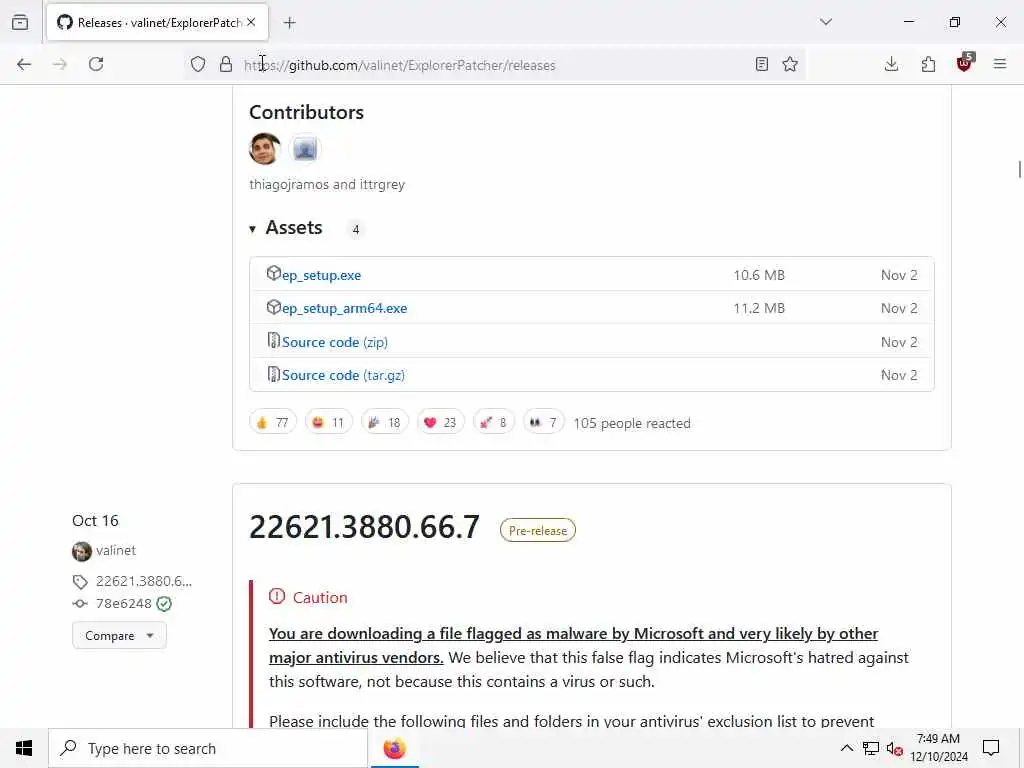Click the zip file icon beside Source code (zip)

274,340
